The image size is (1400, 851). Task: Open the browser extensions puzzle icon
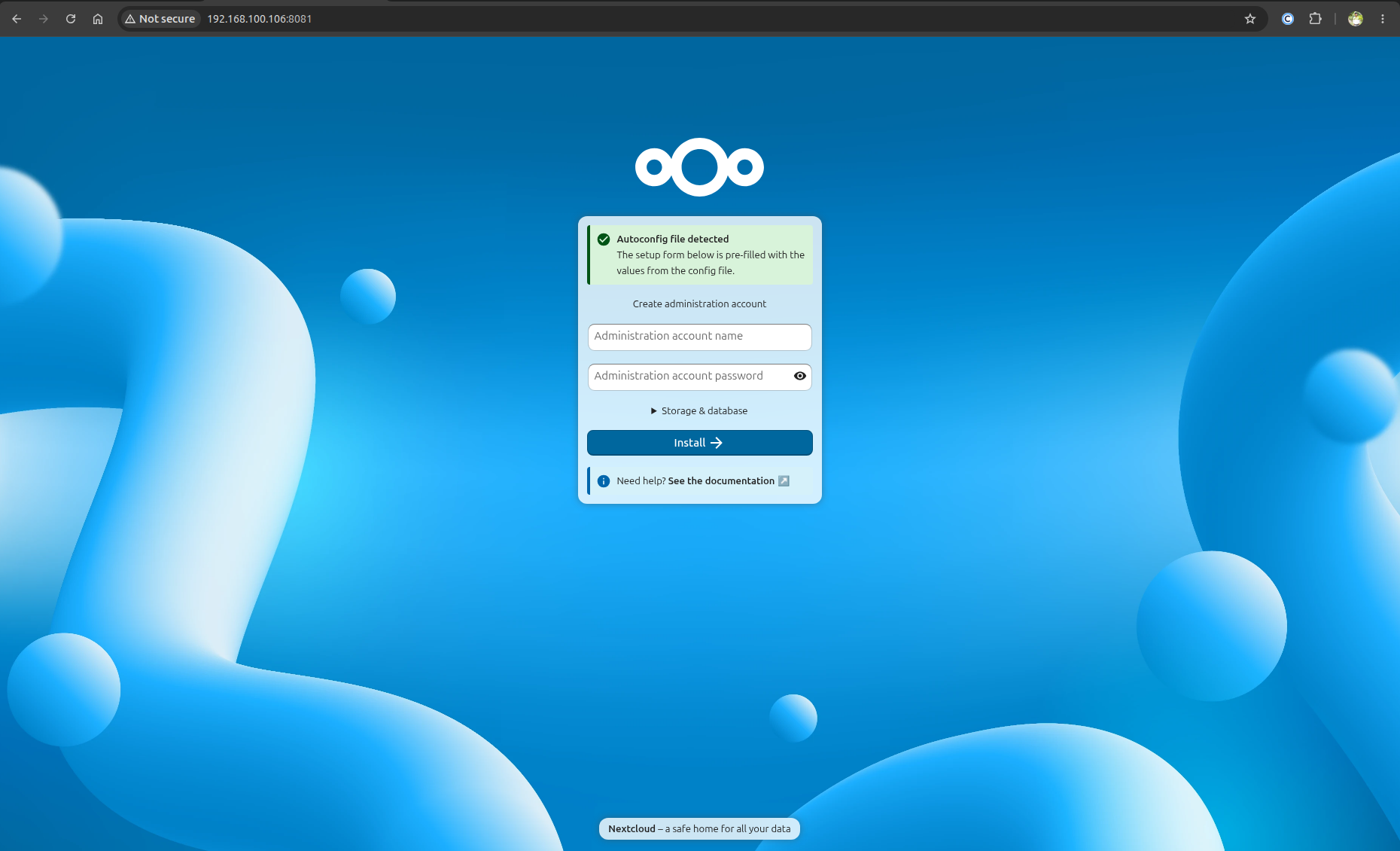point(1316,19)
